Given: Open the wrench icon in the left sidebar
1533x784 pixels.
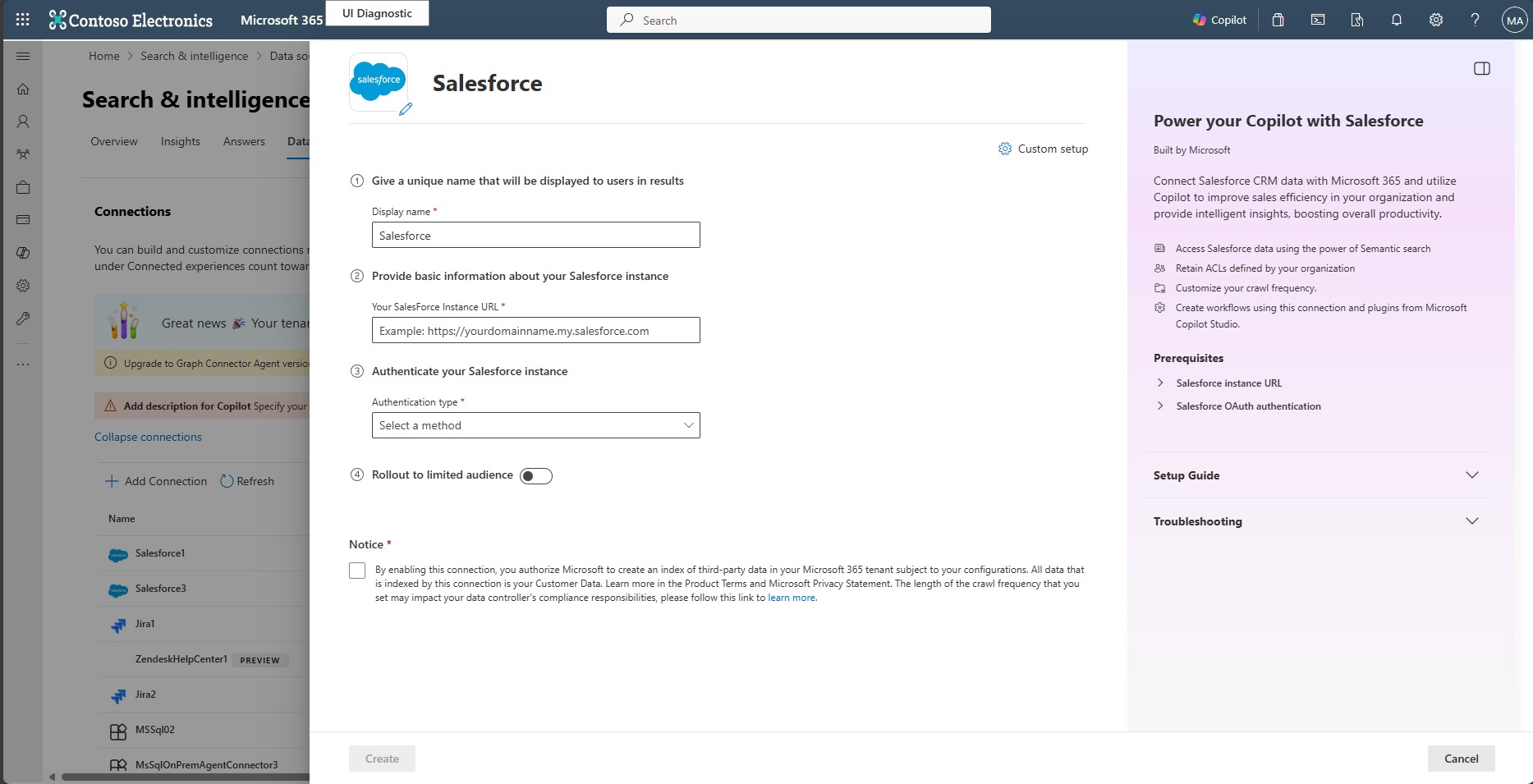Looking at the screenshot, I should (x=22, y=319).
